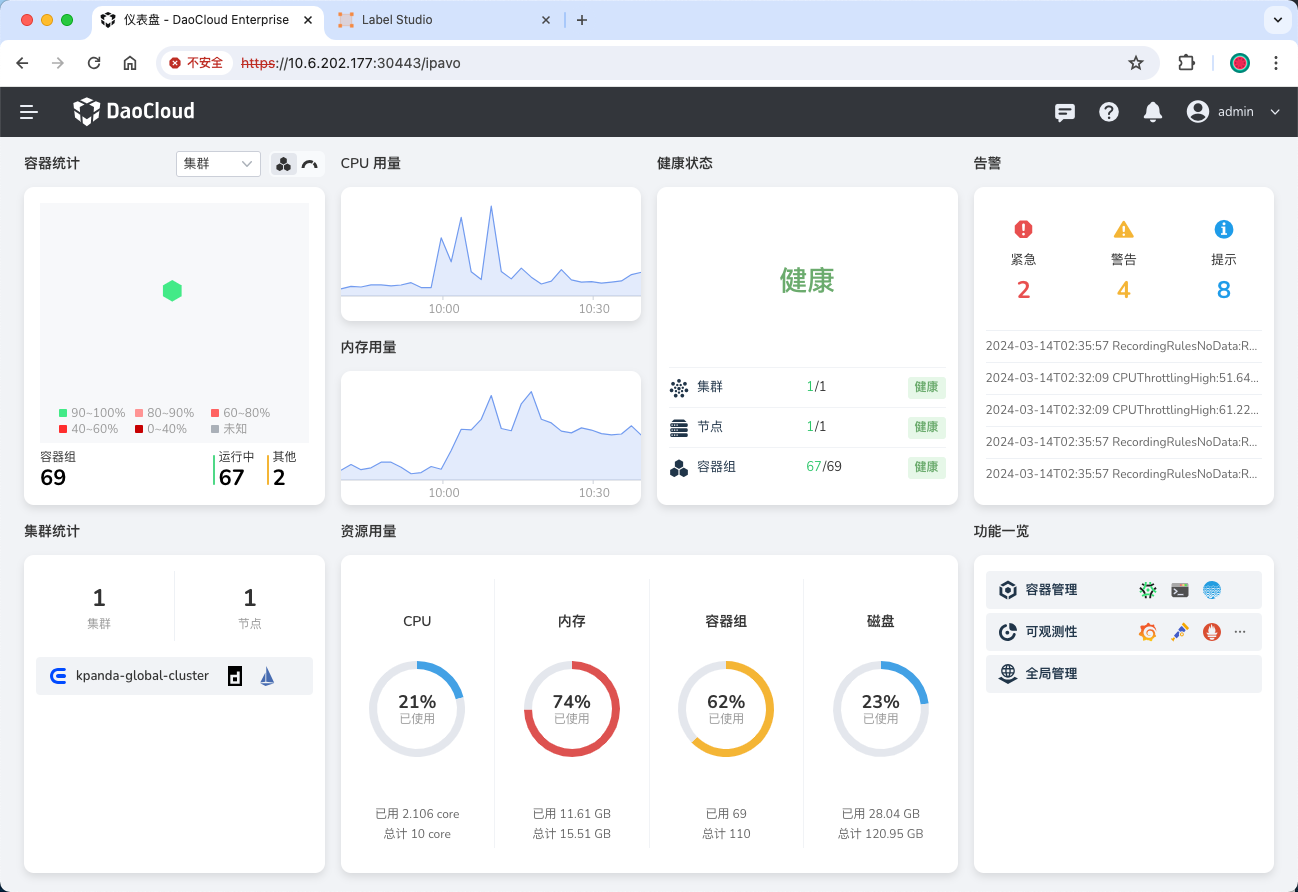Expand the admin user menu

pyautogui.click(x=1233, y=112)
